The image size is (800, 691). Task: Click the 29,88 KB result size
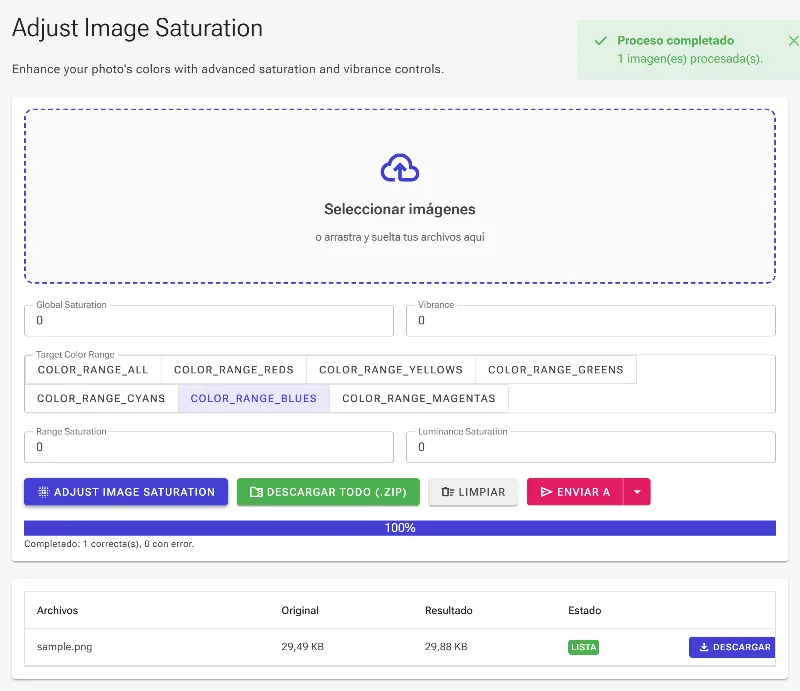click(446, 647)
